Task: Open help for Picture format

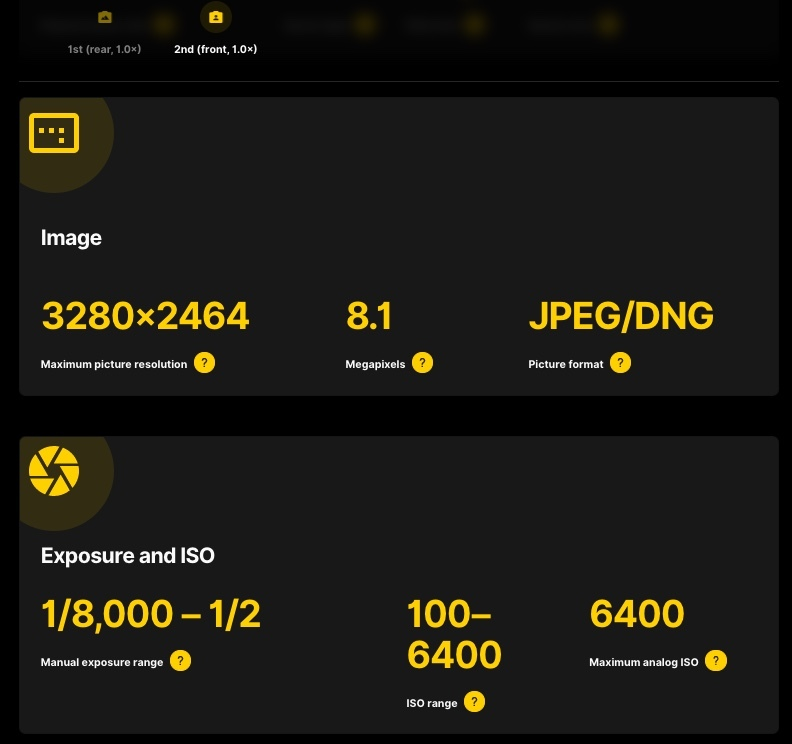Action: (x=620, y=363)
